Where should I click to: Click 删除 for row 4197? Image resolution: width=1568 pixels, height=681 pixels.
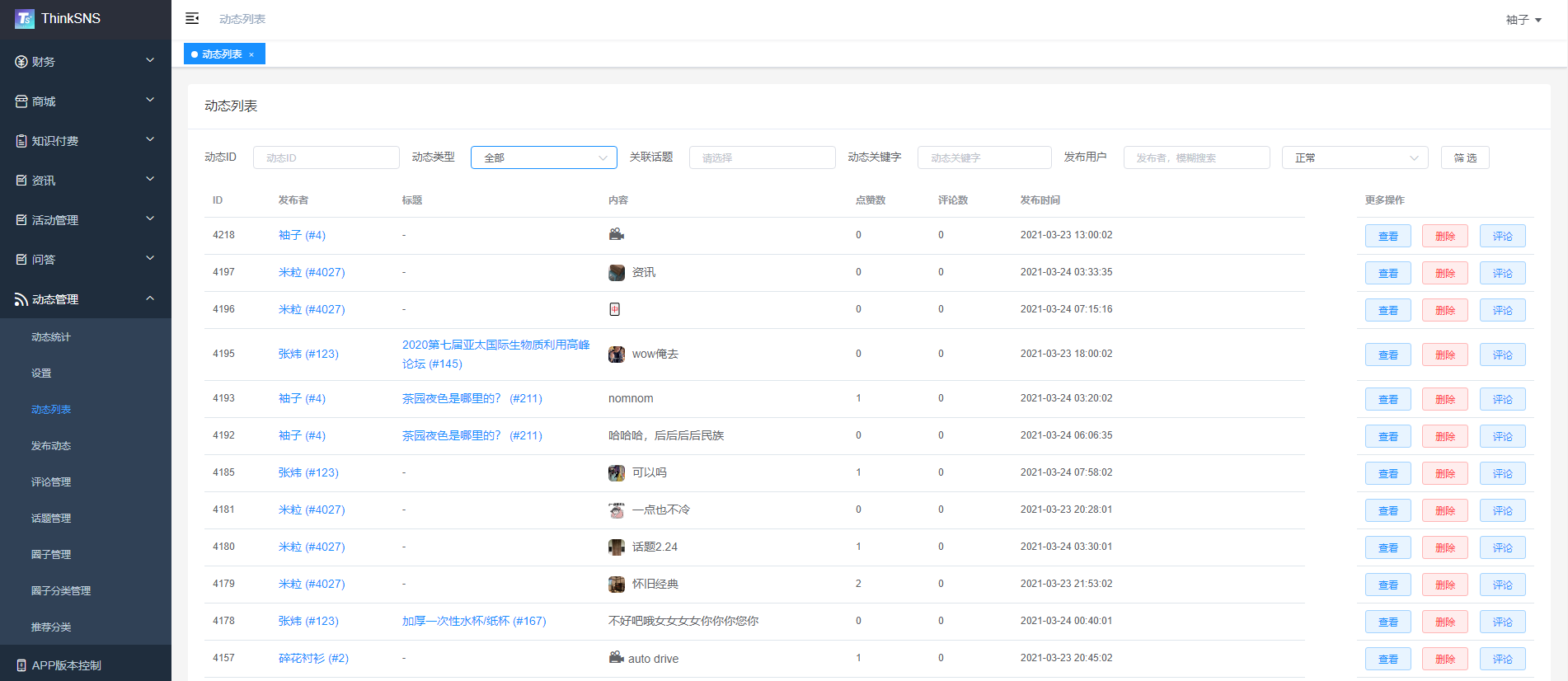click(x=1445, y=273)
